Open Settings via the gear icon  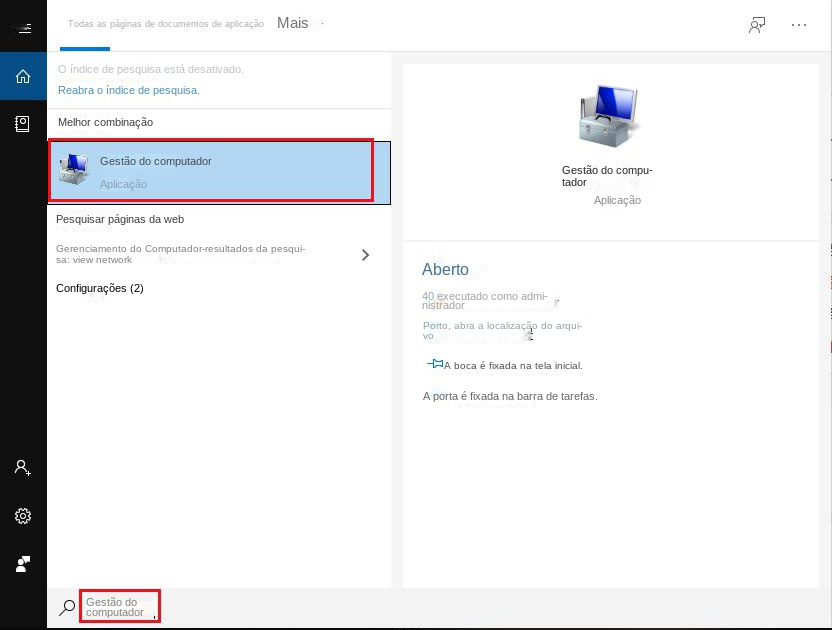point(23,516)
